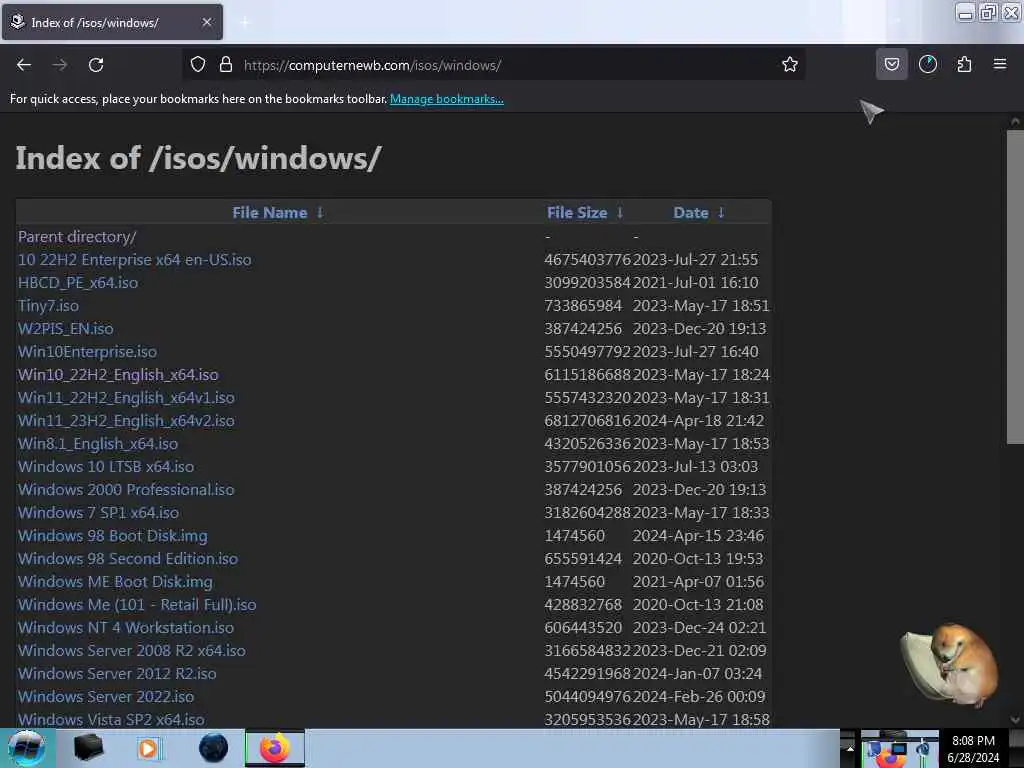This screenshot has width=1024, height=768.
Task: Bookmark this page with star icon
Action: 790,64
